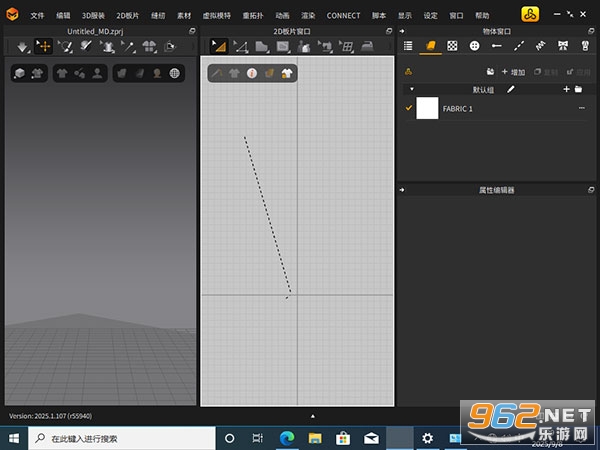This screenshot has height=450, width=600.
Task: Select the Sewing machine tool in 2D toolbar
Action: [x=325, y=47]
